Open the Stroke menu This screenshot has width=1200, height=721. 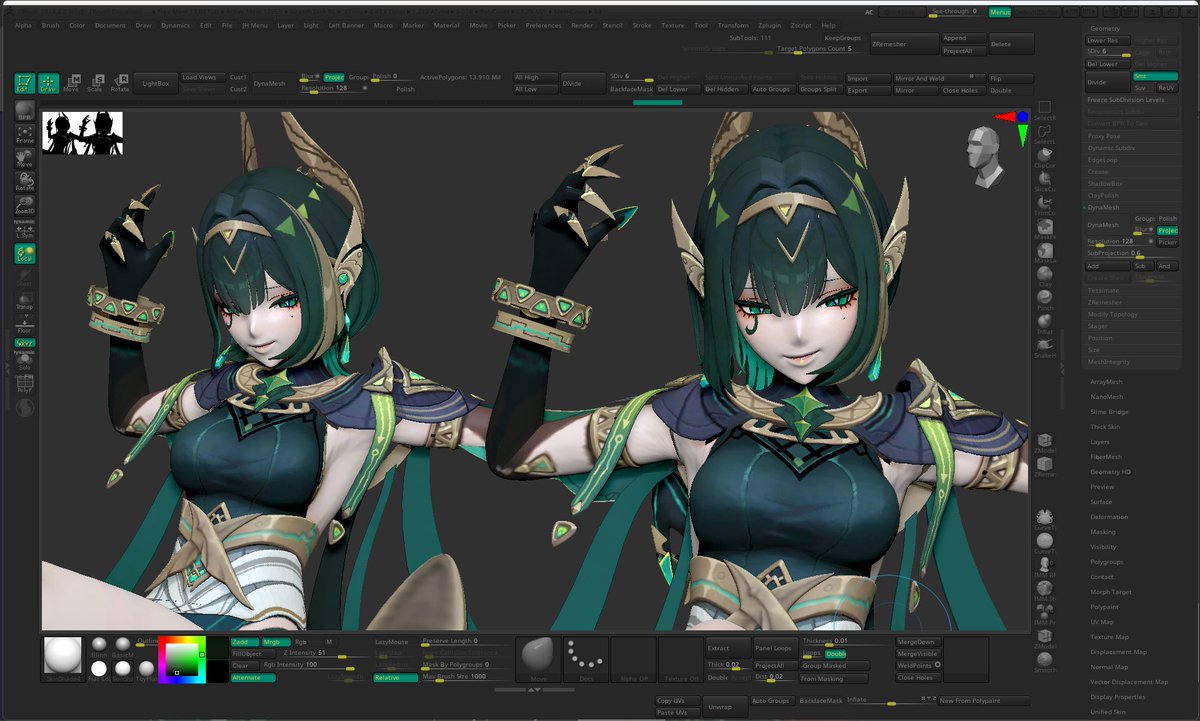pos(642,25)
